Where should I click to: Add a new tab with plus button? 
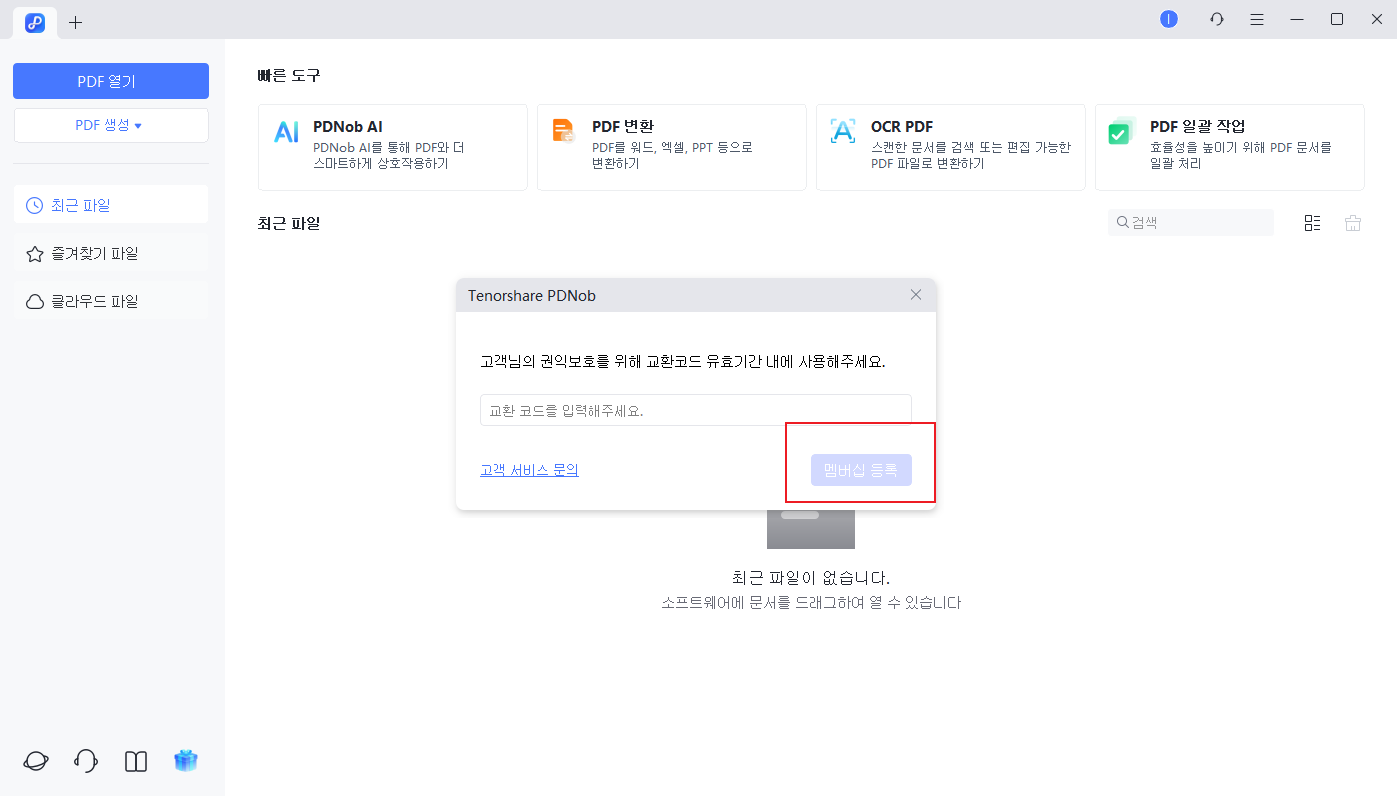pos(76,22)
